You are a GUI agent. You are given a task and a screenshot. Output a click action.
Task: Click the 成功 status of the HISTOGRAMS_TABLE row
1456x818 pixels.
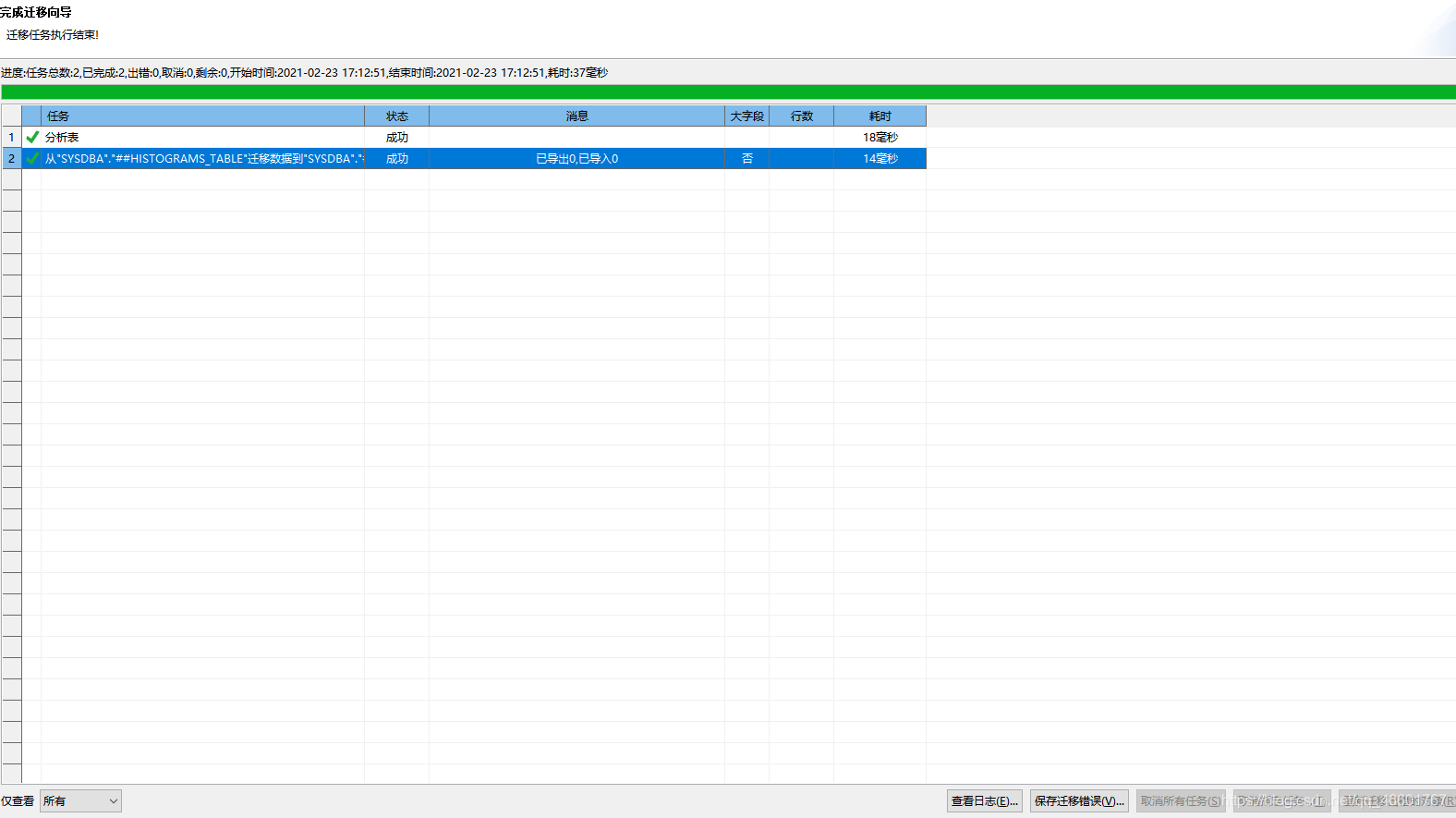397,158
